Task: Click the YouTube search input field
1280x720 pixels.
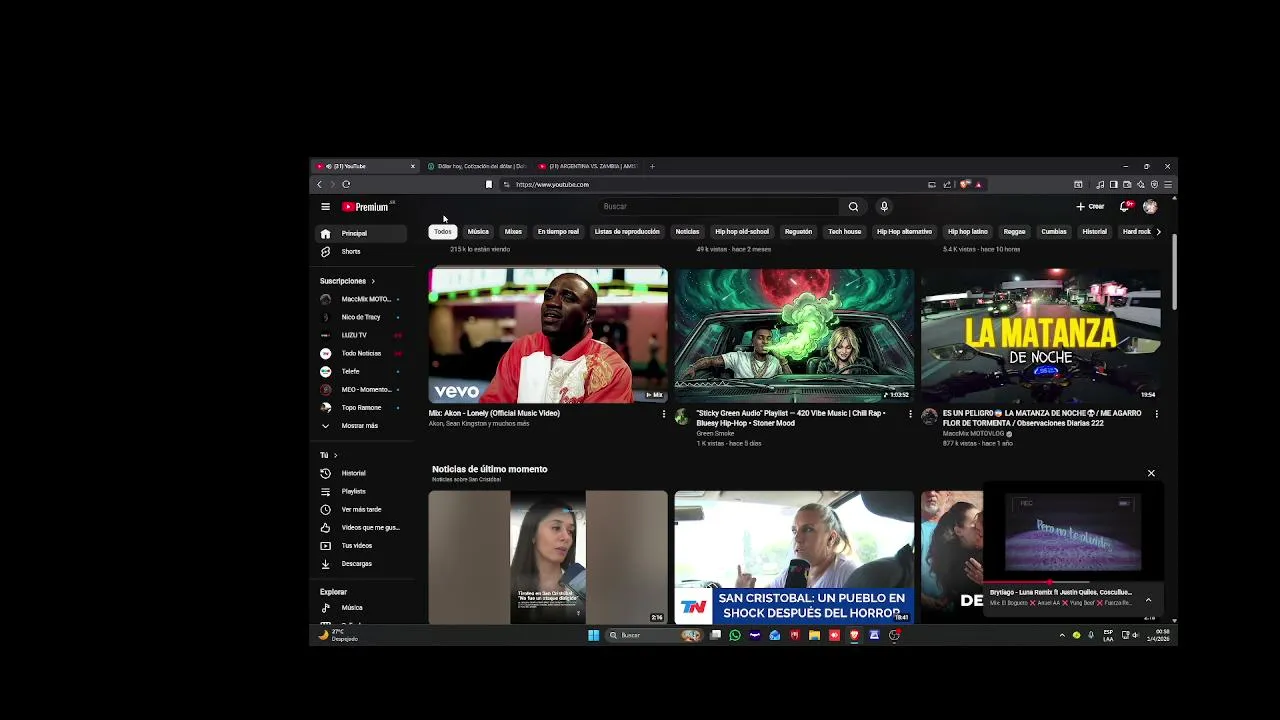Action: click(x=718, y=207)
